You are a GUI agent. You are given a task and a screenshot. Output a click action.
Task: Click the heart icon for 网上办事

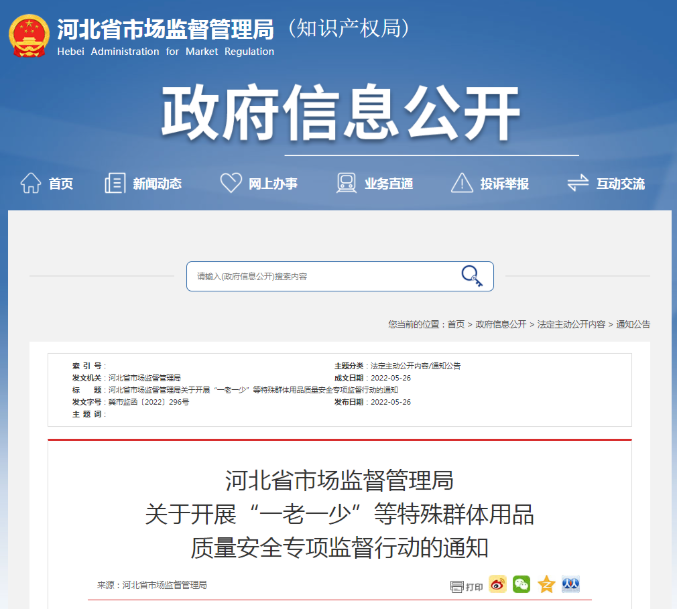[231, 183]
